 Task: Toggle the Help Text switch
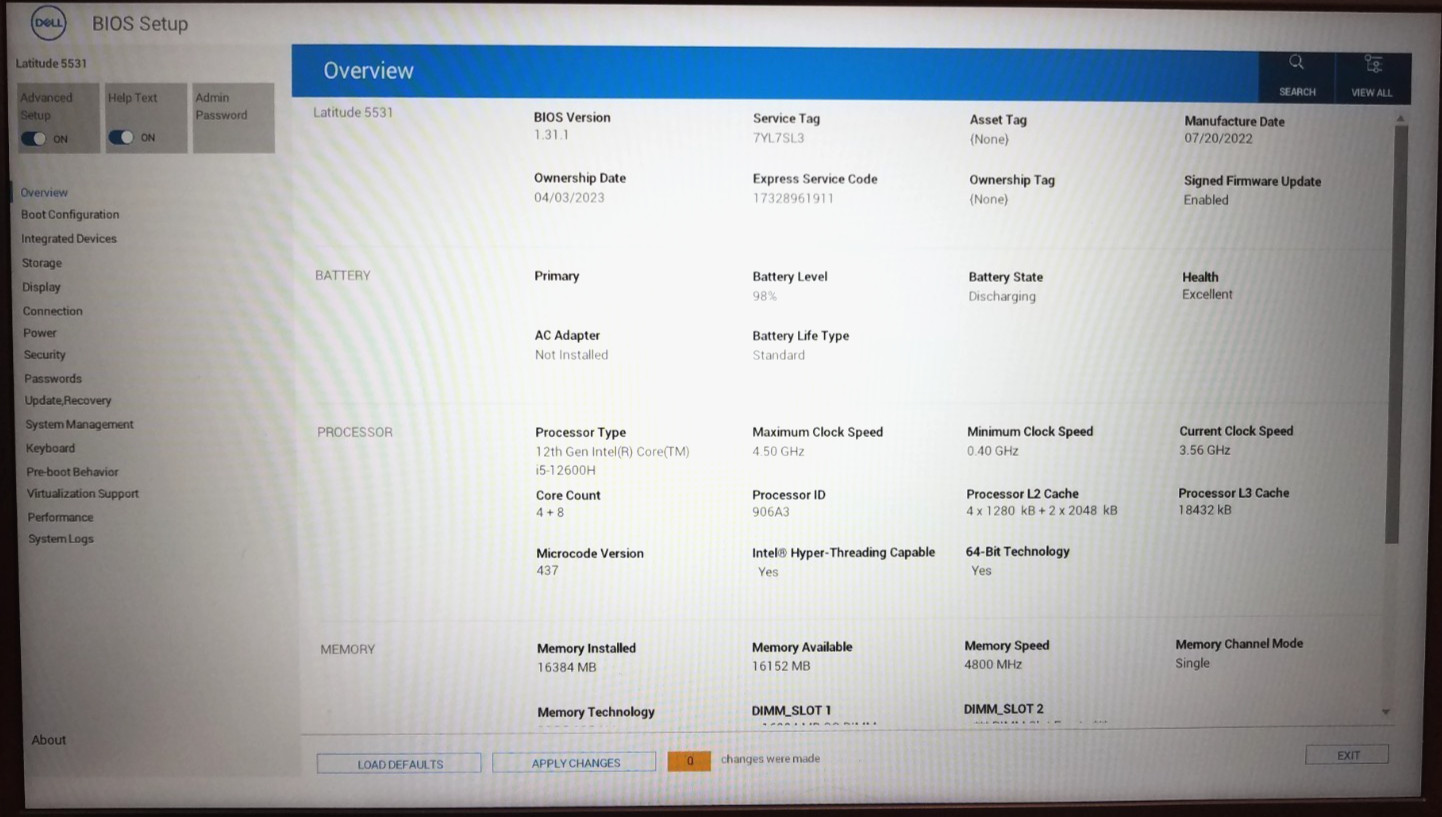coord(120,137)
